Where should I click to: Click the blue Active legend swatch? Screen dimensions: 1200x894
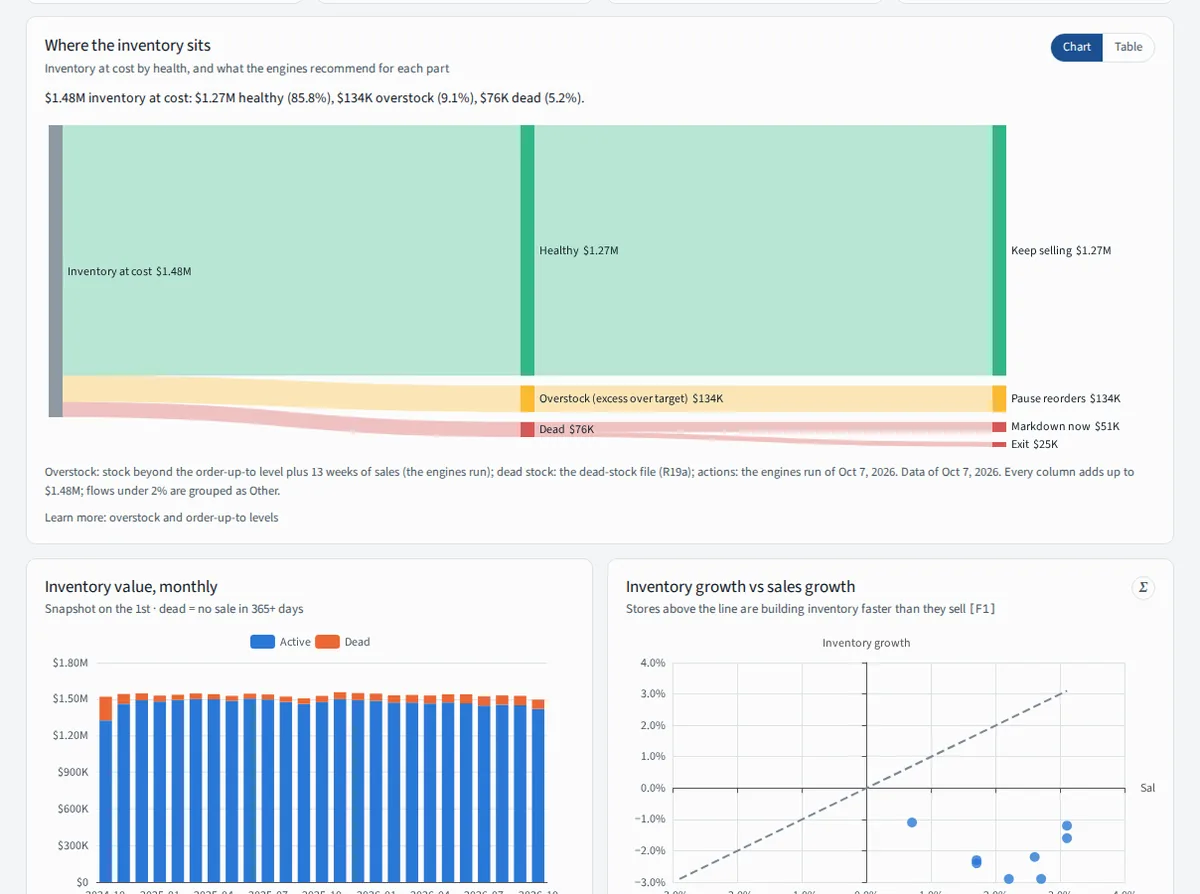point(263,642)
